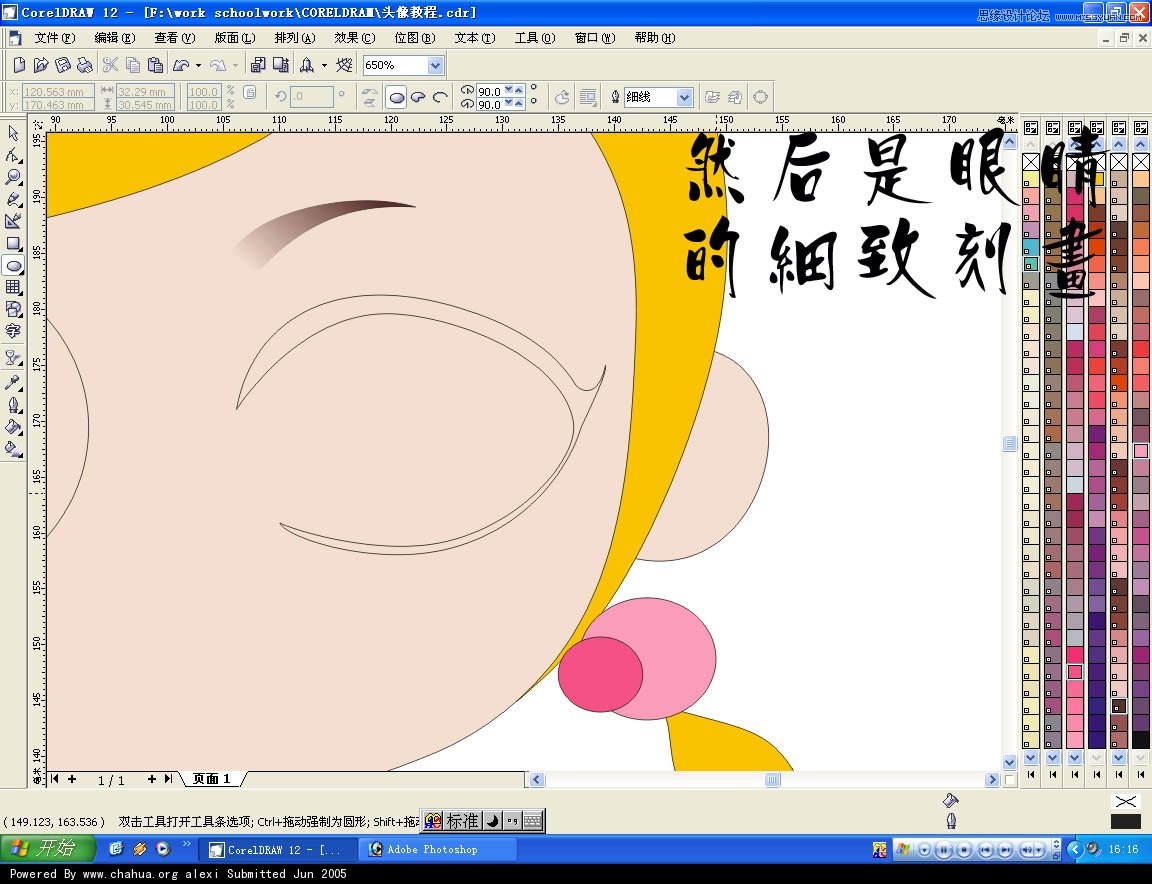Image resolution: width=1152 pixels, height=884 pixels.
Task: Select the Outline Pen tool
Action: [14, 406]
